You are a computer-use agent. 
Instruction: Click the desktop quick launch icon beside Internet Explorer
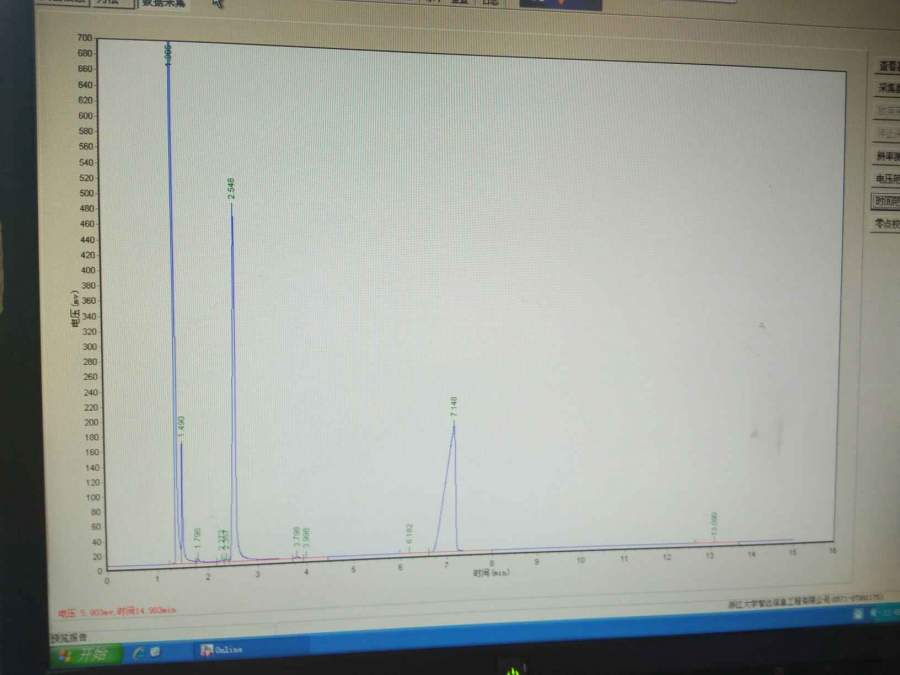click(x=155, y=651)
